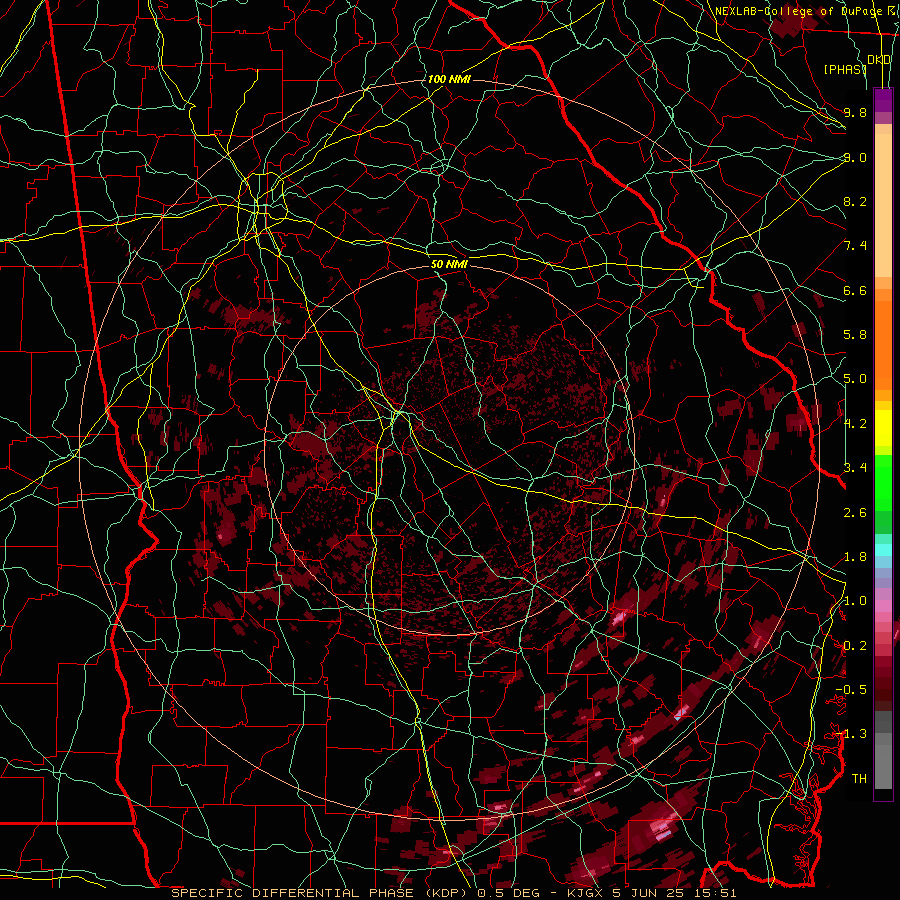The image size is (900, 900).
Task: Click the 0.2 value on the color scale
Action: coord(855,646)
